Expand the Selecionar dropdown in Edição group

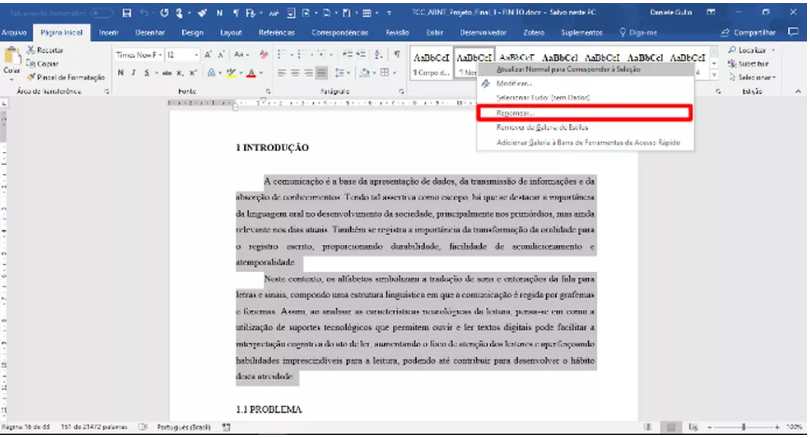point(773,77)
